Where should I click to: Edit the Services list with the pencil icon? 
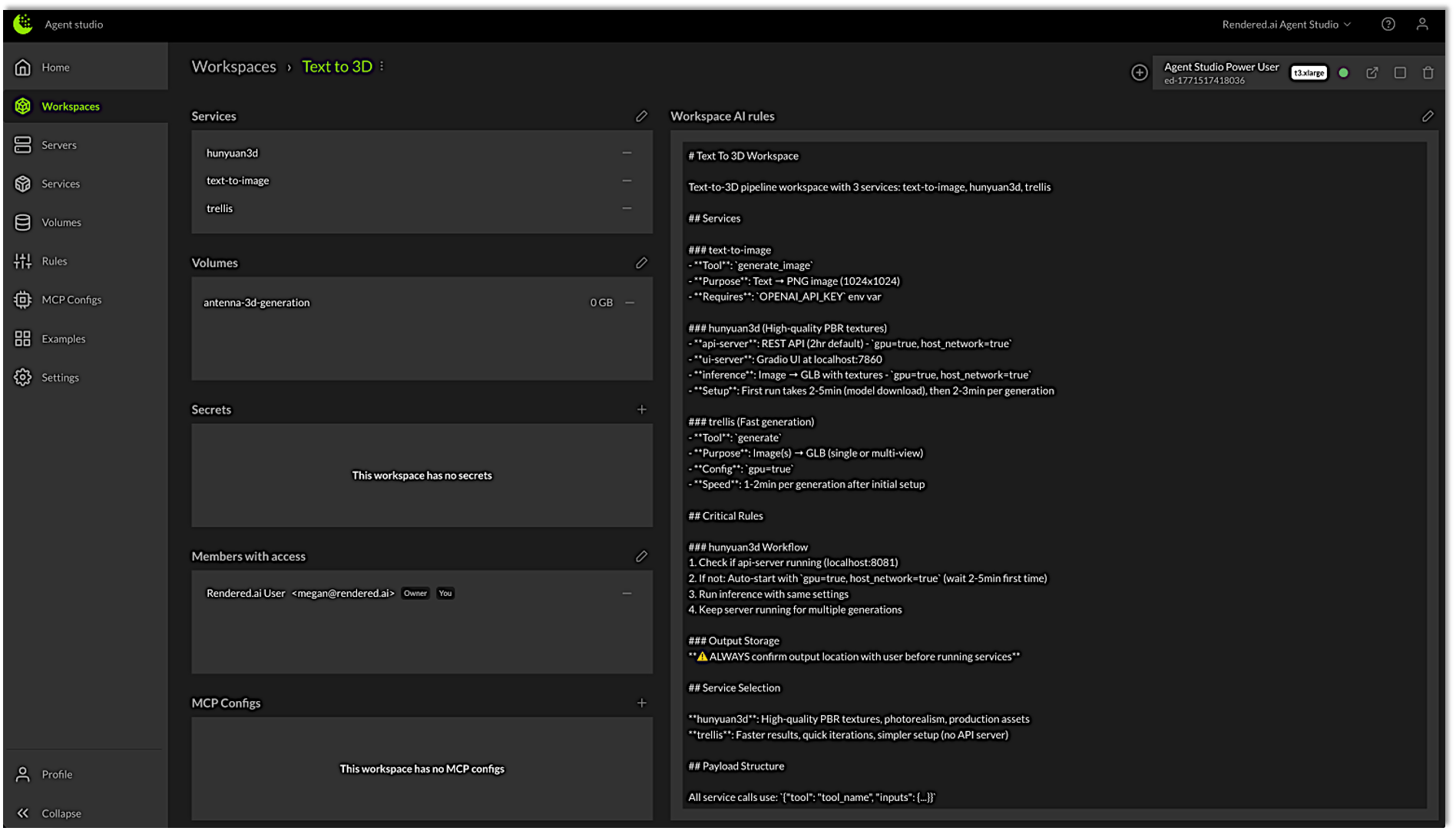click(x=642, y=116)
